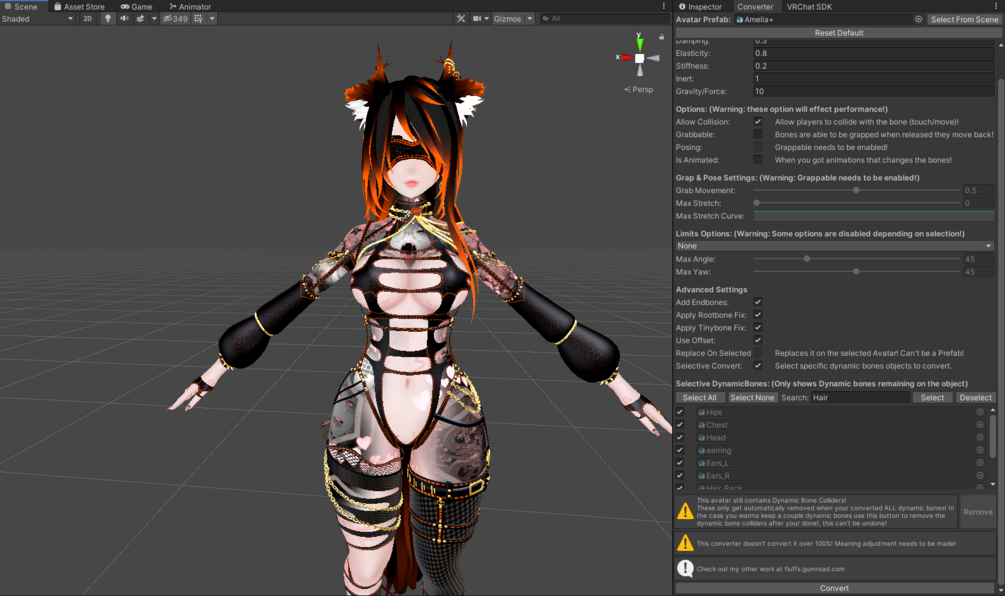
Task: Open component editor tools wrench icon
Action: [461, 19]
